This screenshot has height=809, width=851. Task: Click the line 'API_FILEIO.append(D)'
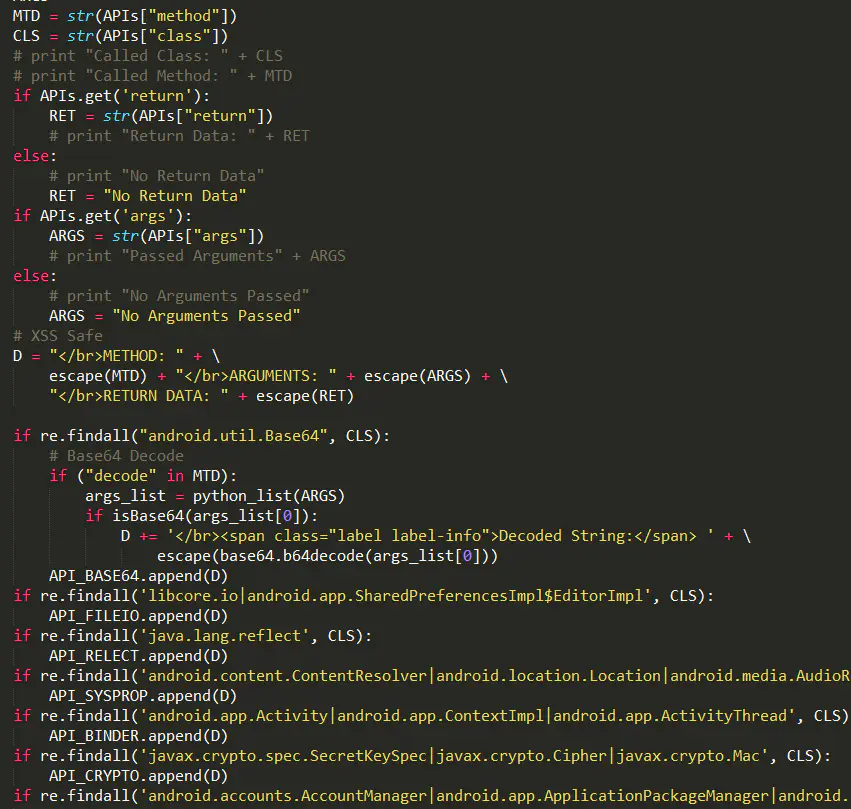pyautogui.click(x=138, y=616)
